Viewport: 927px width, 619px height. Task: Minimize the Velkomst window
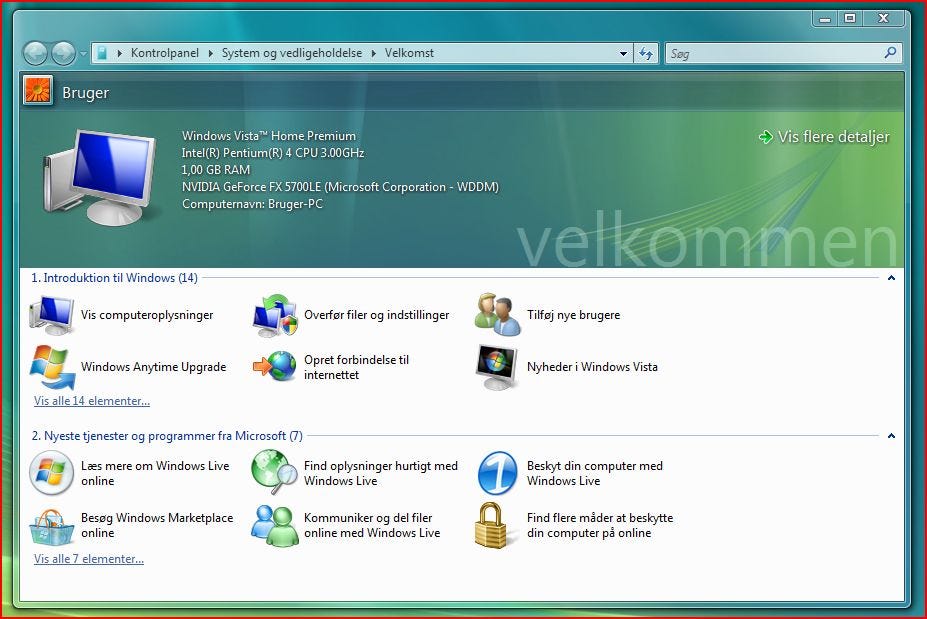point(824,19)
